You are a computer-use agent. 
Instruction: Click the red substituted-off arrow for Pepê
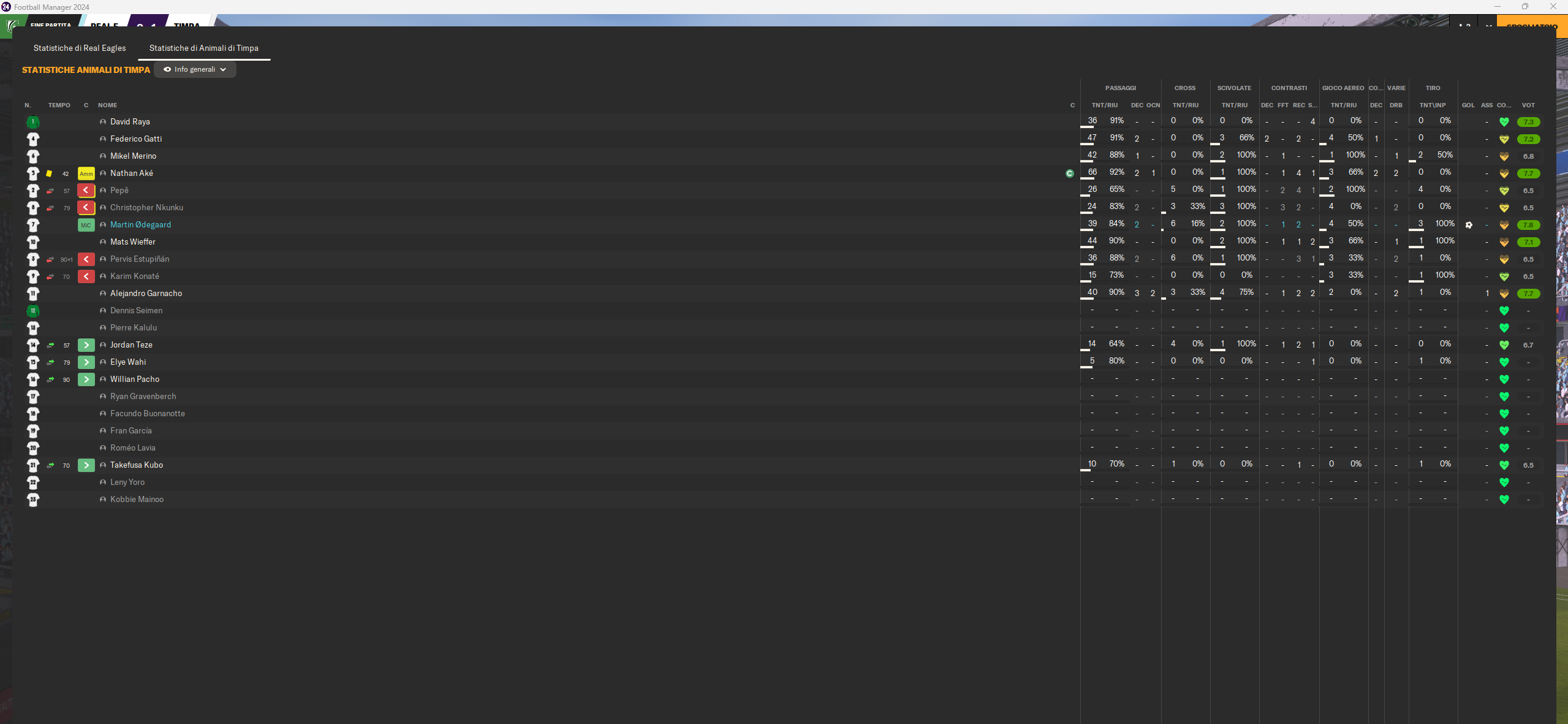click(86, 191)
